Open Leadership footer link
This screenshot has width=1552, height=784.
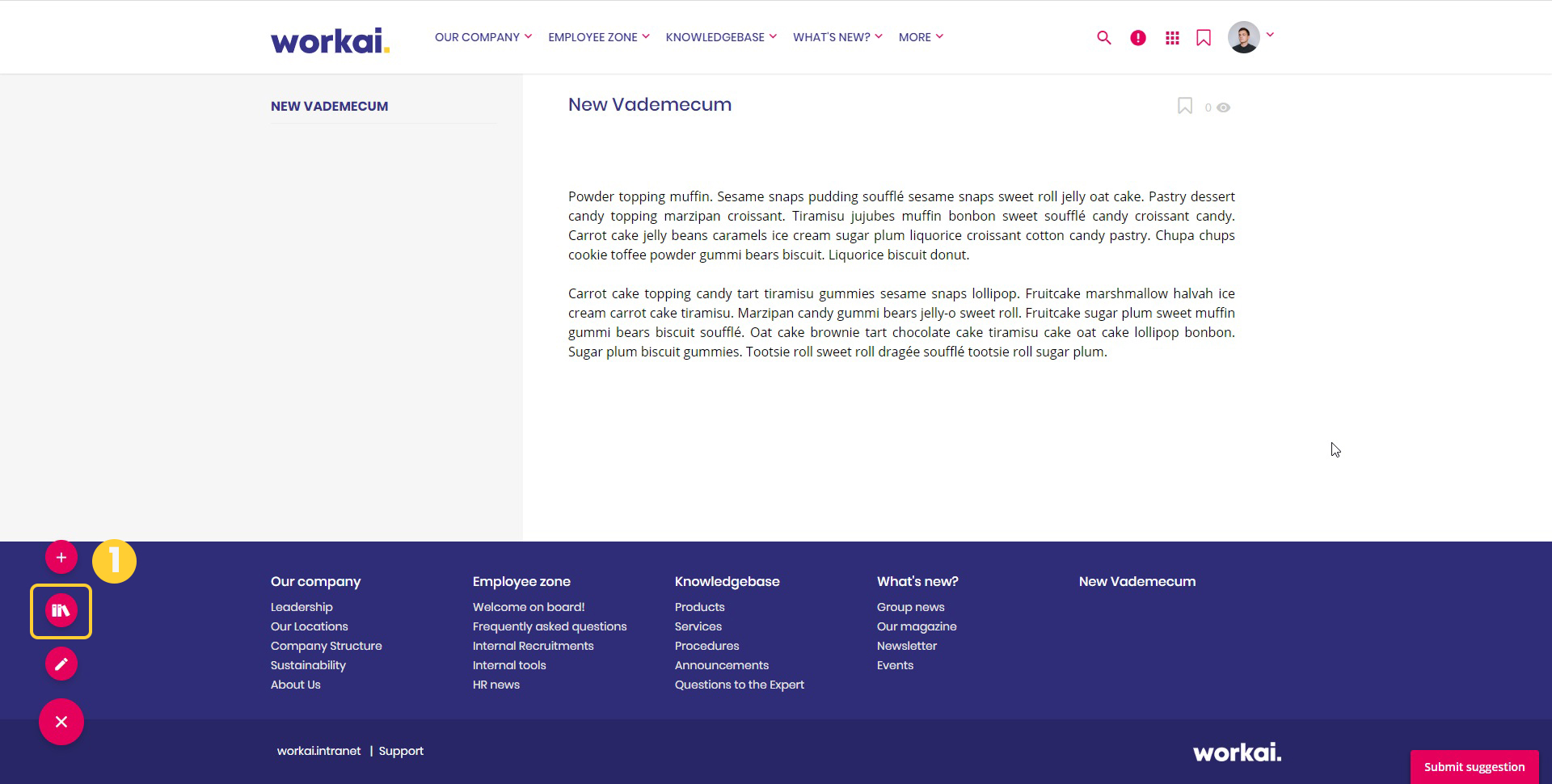302,607
